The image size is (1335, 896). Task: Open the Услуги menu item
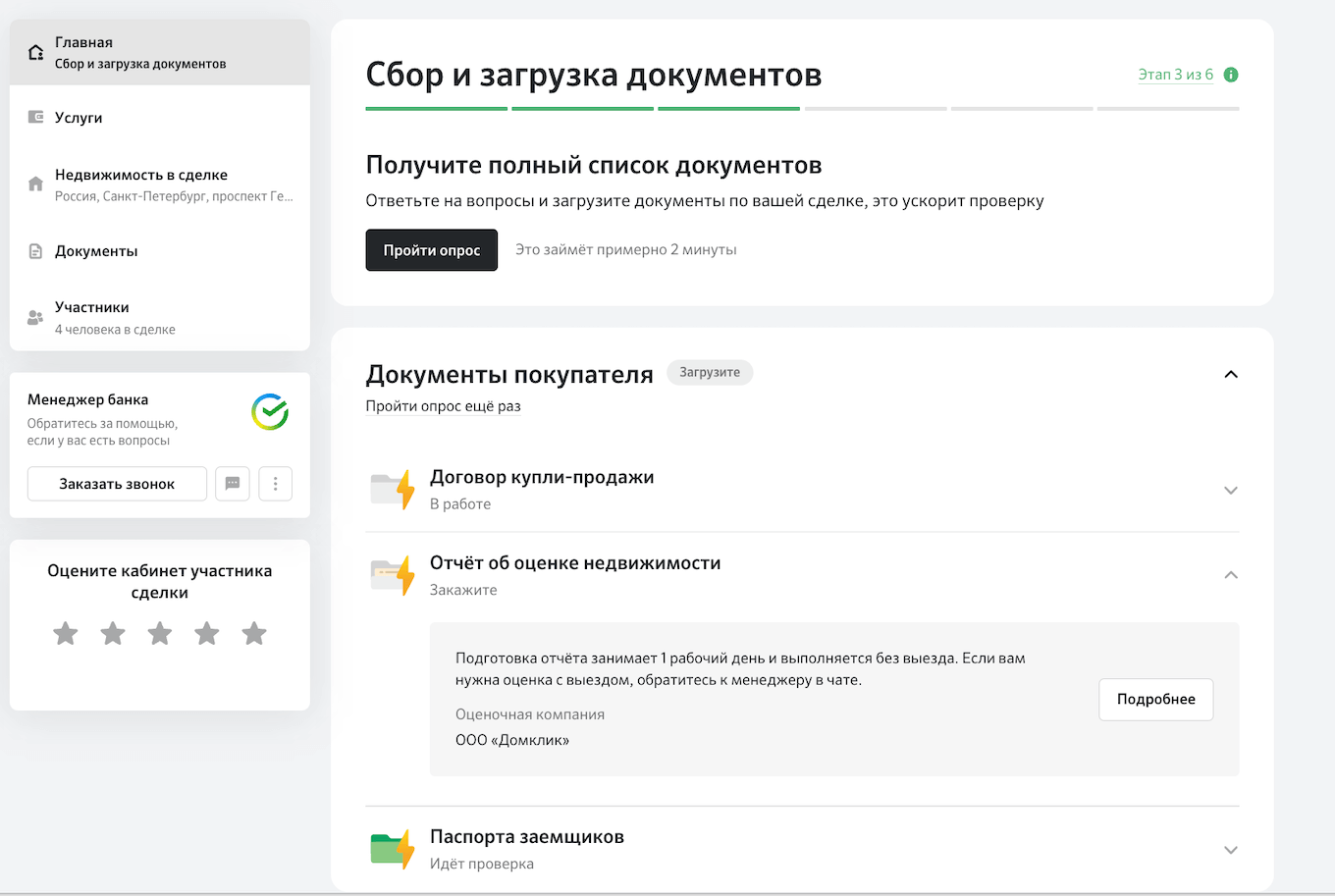point(160,117)
